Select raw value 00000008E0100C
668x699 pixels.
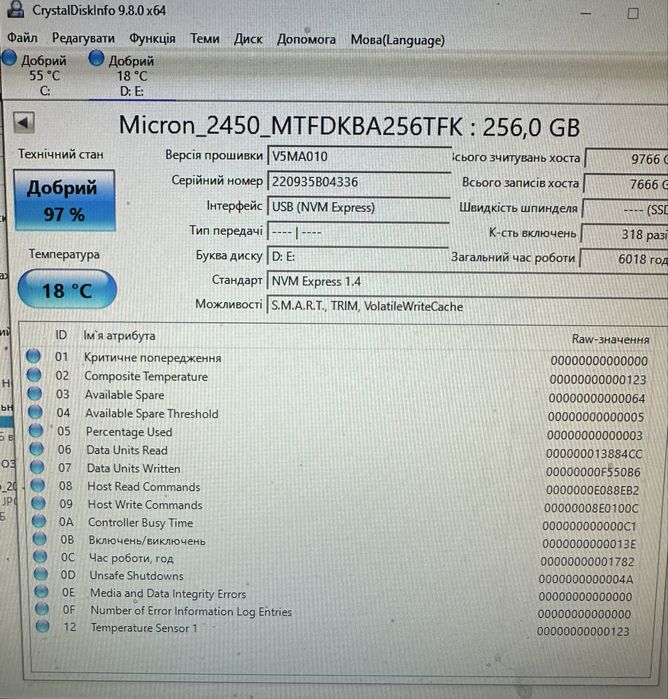click(591, 508)
